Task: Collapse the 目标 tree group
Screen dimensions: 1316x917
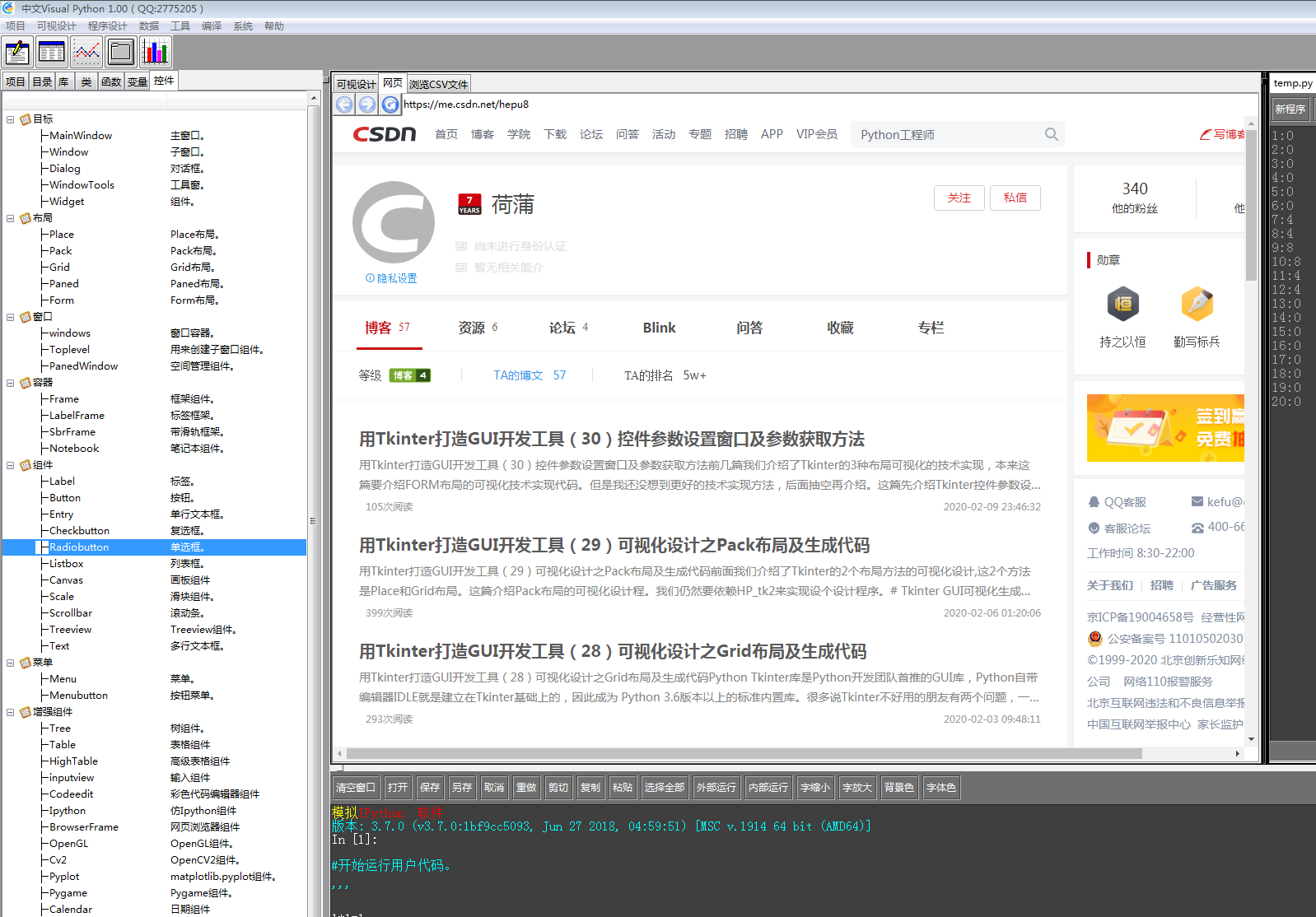Action: (11, 119)
